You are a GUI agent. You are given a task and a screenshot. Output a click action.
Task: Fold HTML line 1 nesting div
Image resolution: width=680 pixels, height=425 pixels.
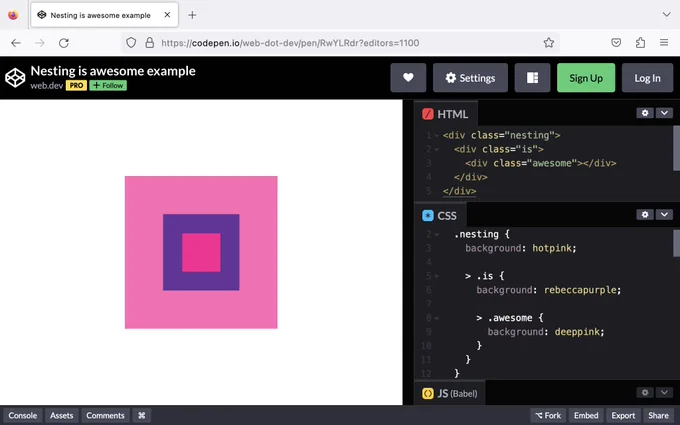(x=437, y=136)
